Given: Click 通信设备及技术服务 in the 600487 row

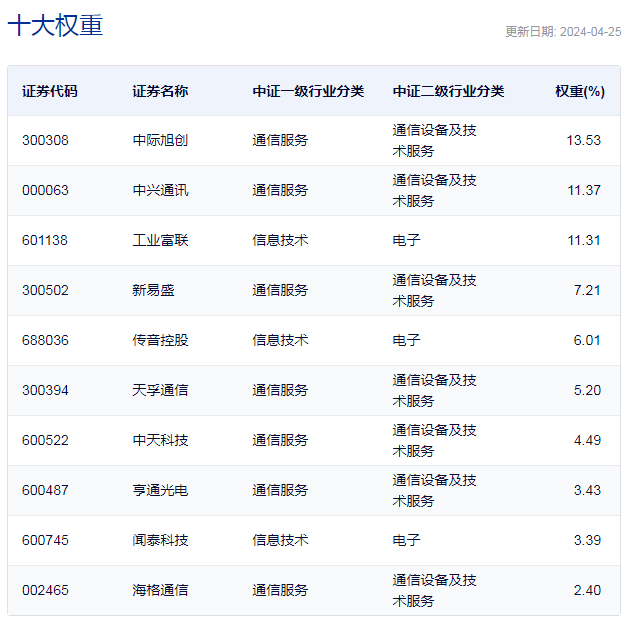Looking at the screenshot, I should click(x=434, y=491).
